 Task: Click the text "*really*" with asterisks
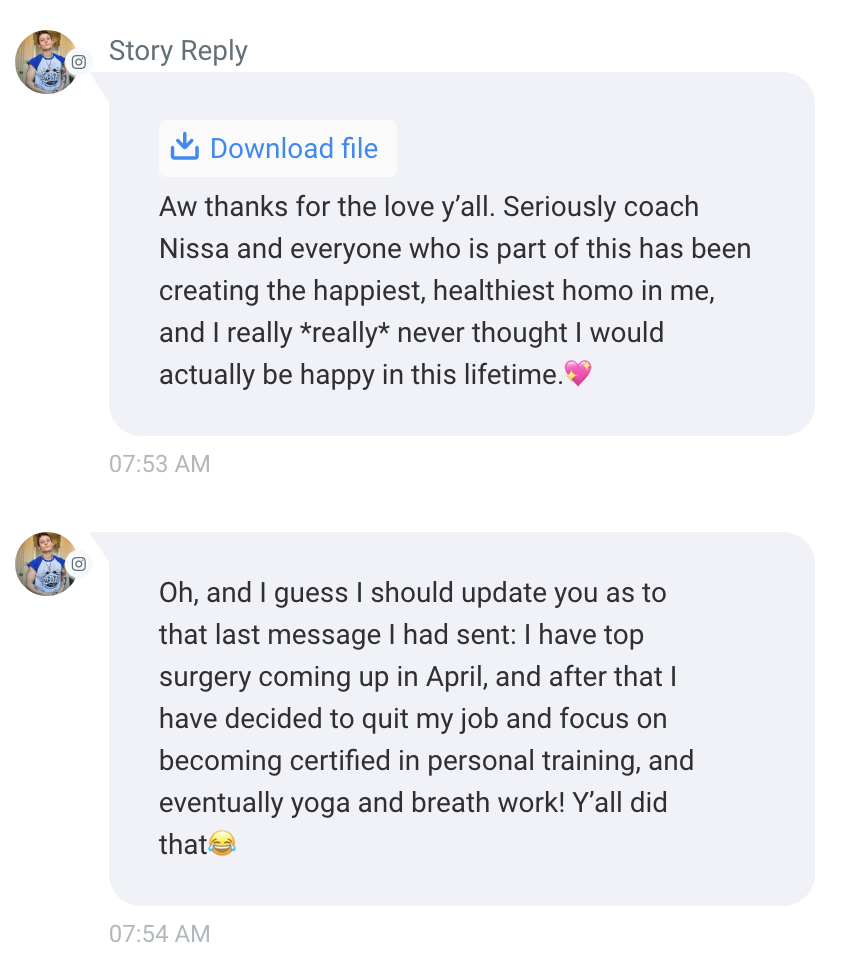tap(344, 333)
